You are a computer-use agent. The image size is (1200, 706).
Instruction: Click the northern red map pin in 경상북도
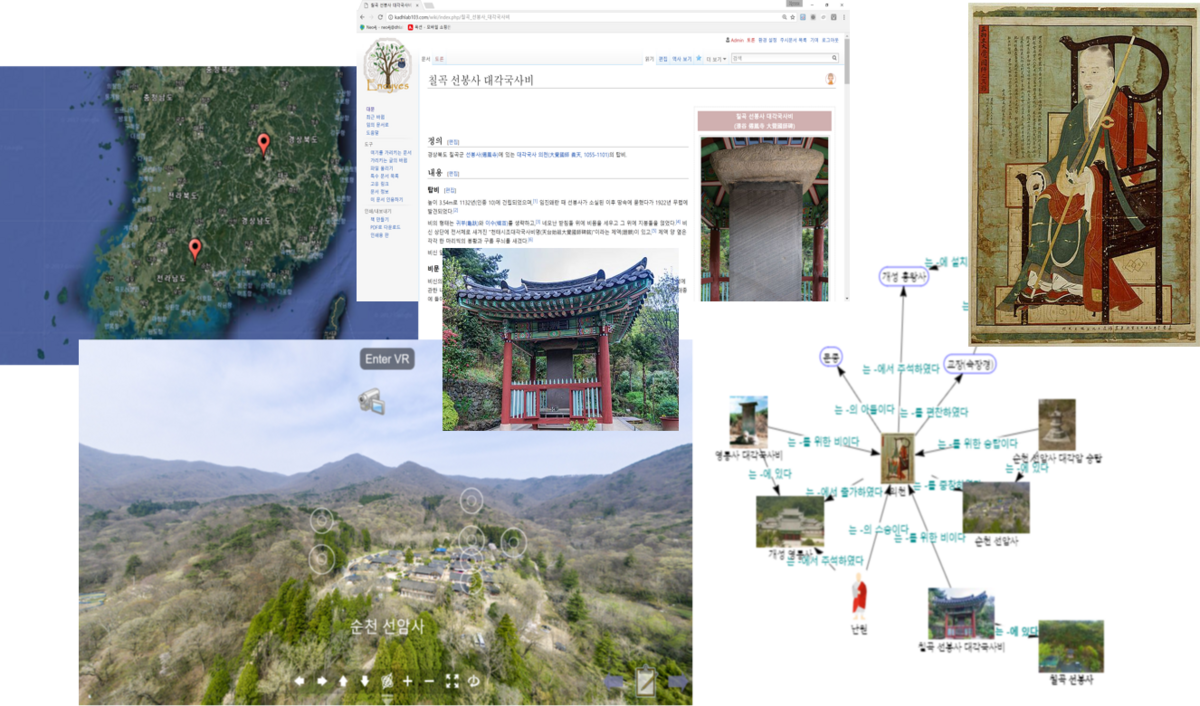pos(263,143)
